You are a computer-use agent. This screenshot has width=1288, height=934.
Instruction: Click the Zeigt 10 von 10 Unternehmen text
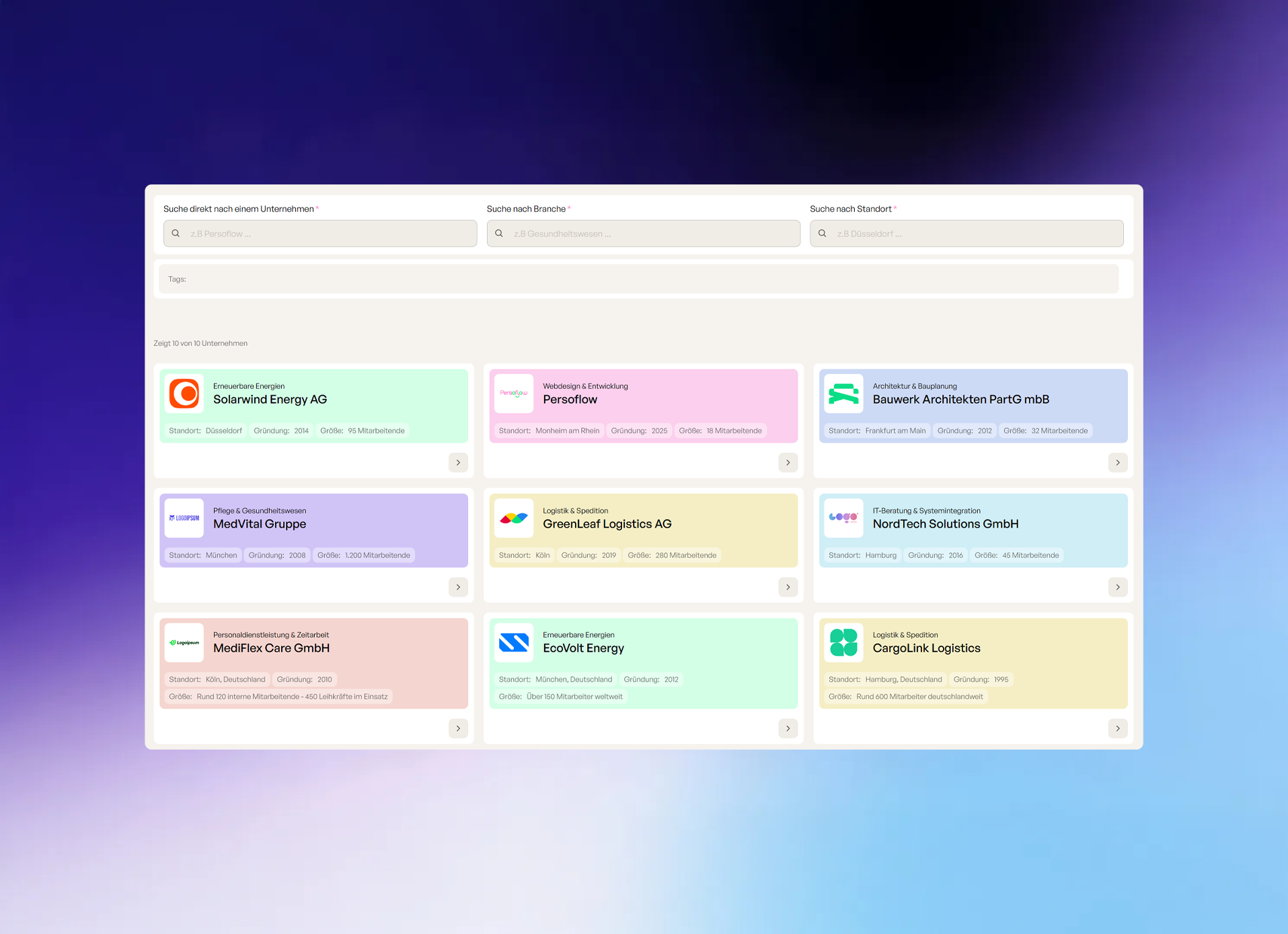click(200, 343)
